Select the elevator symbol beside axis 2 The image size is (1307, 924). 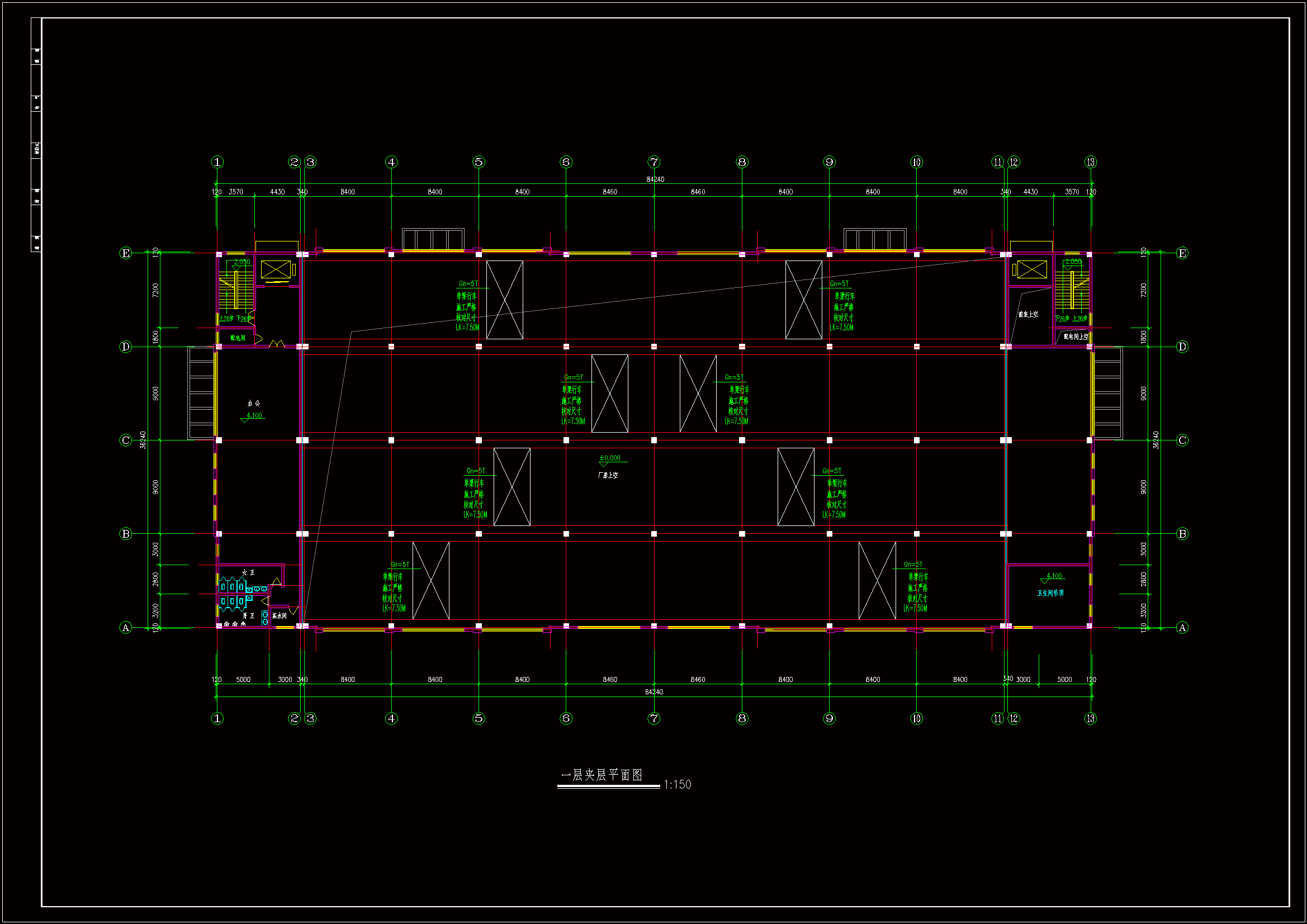(x=276, y=270)
